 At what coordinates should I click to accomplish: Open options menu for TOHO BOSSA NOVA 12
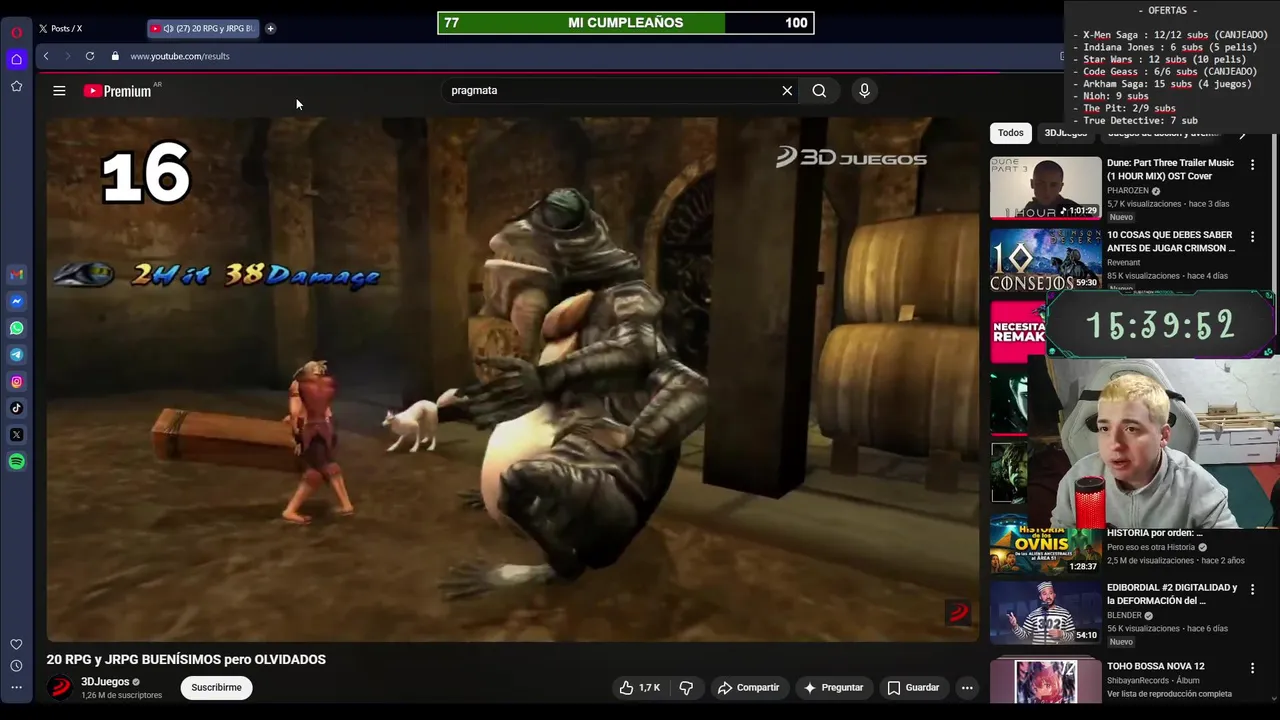(1252, 668)
